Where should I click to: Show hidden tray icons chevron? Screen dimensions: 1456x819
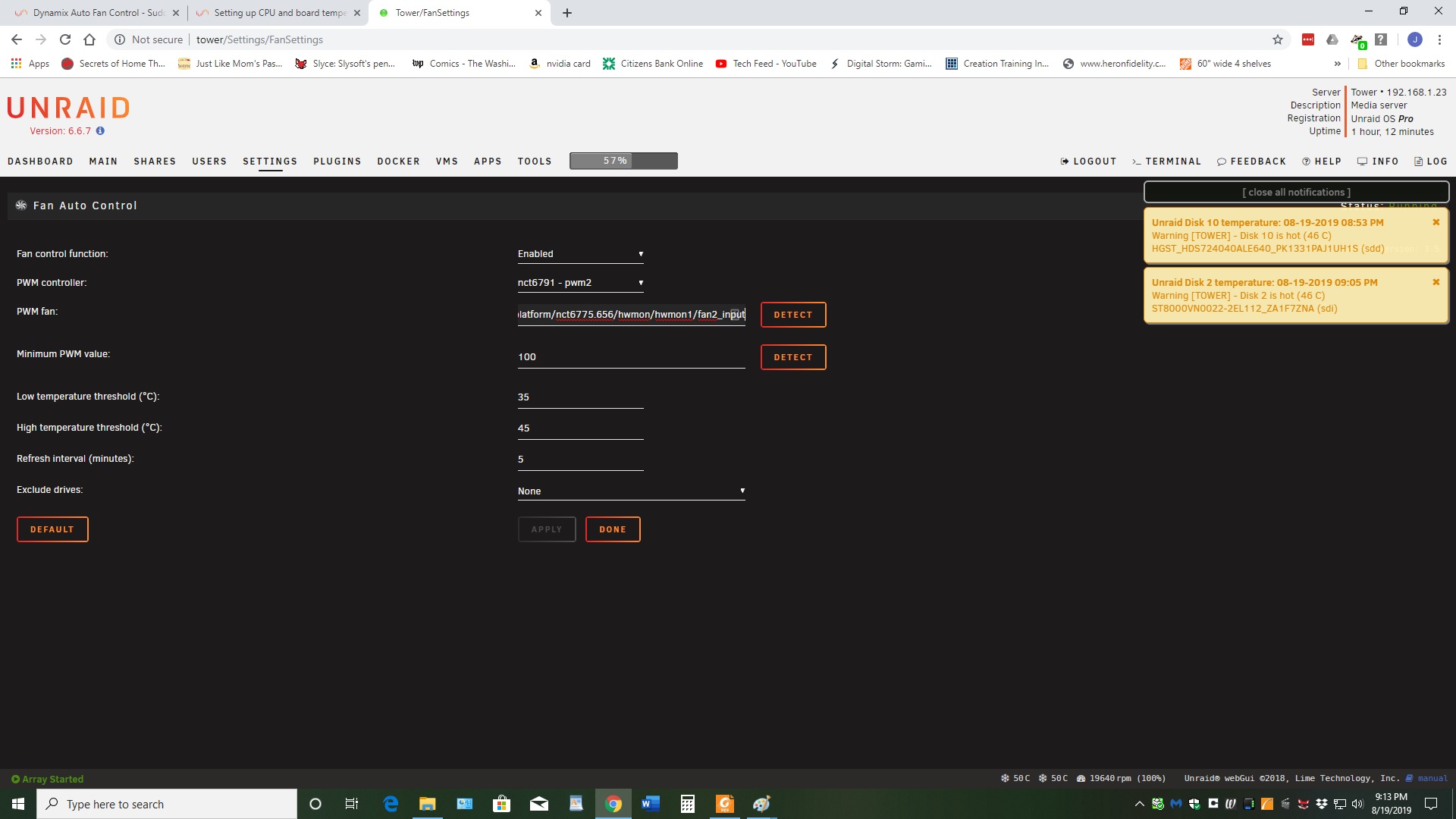[1139, 804]
